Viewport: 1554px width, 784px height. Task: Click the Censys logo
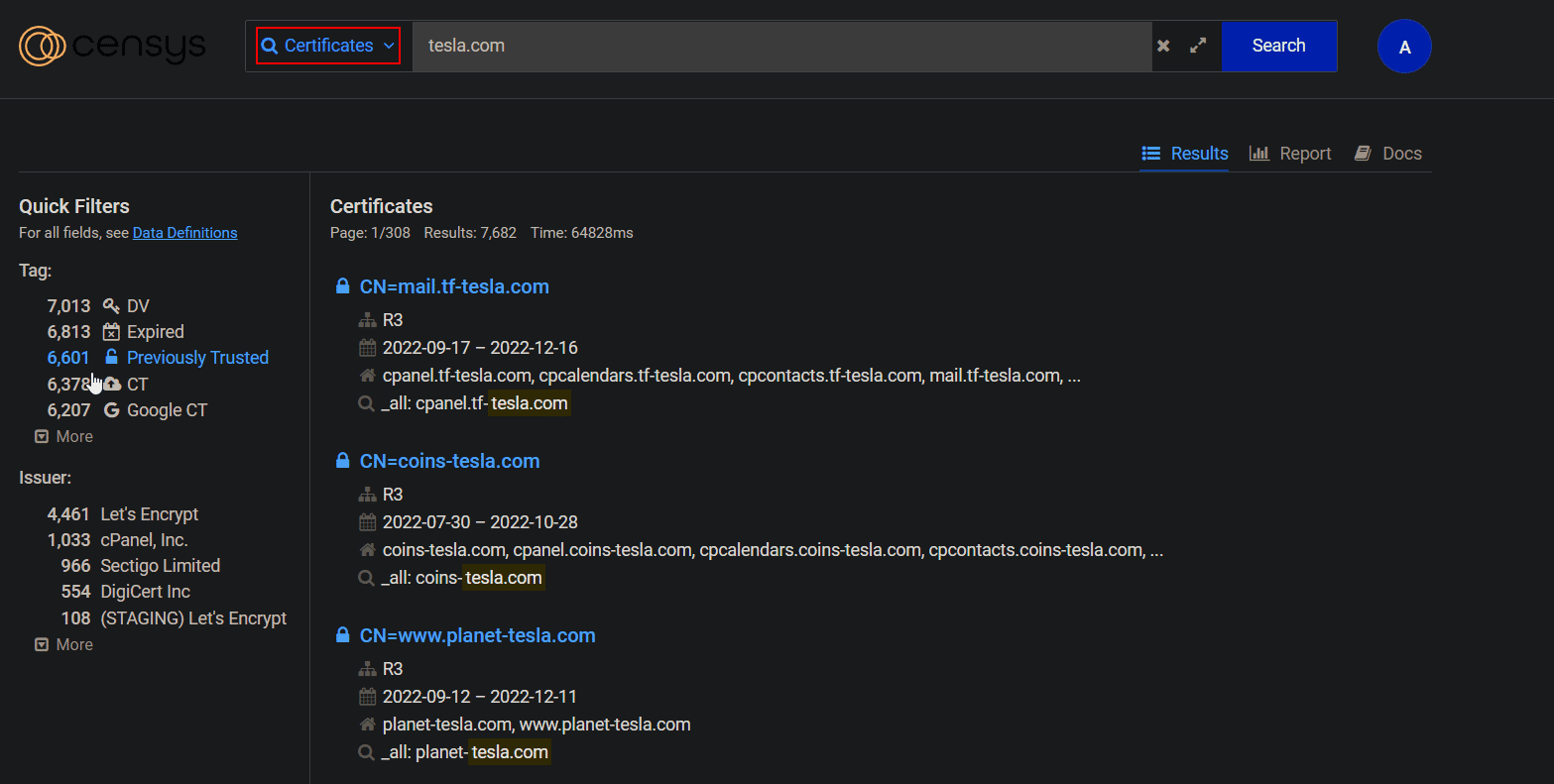[x=111, y=46]
